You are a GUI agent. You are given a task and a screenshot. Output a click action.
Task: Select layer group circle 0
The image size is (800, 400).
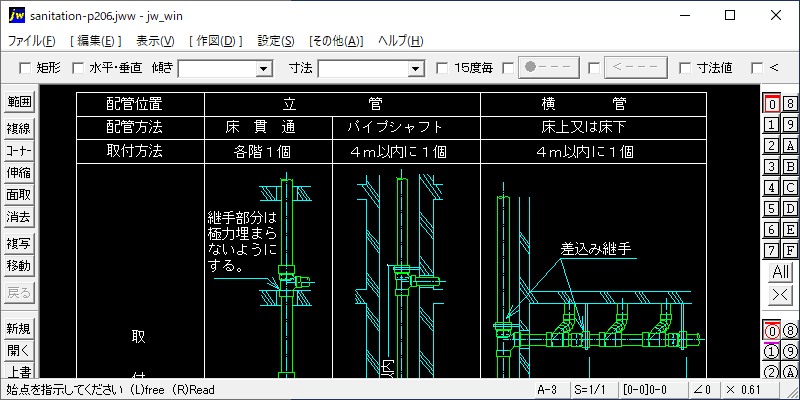tap(772, 331)
